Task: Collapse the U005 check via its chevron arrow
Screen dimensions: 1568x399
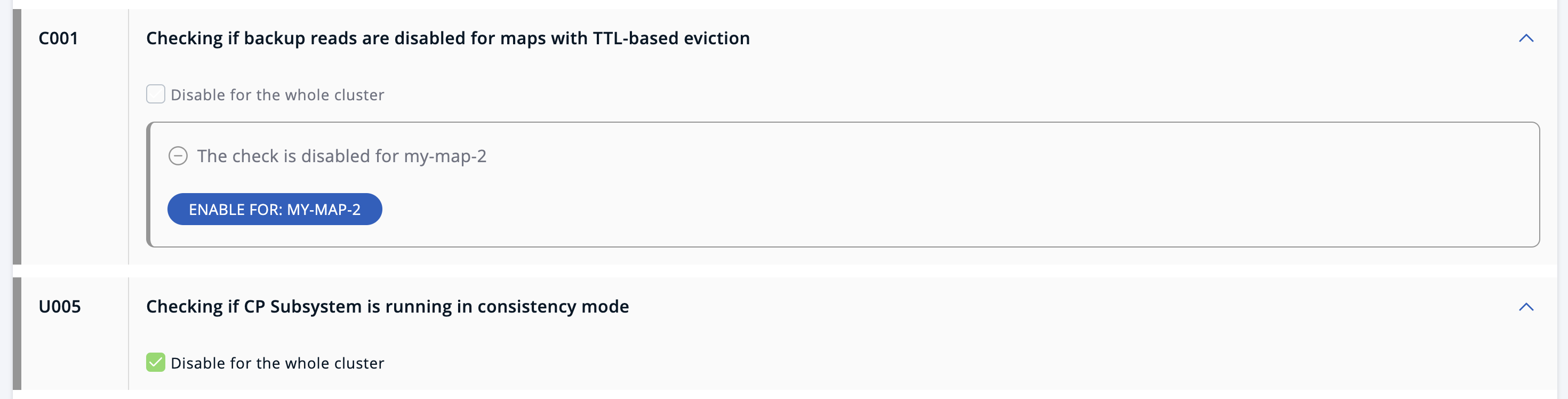Action: (1526, 306)
